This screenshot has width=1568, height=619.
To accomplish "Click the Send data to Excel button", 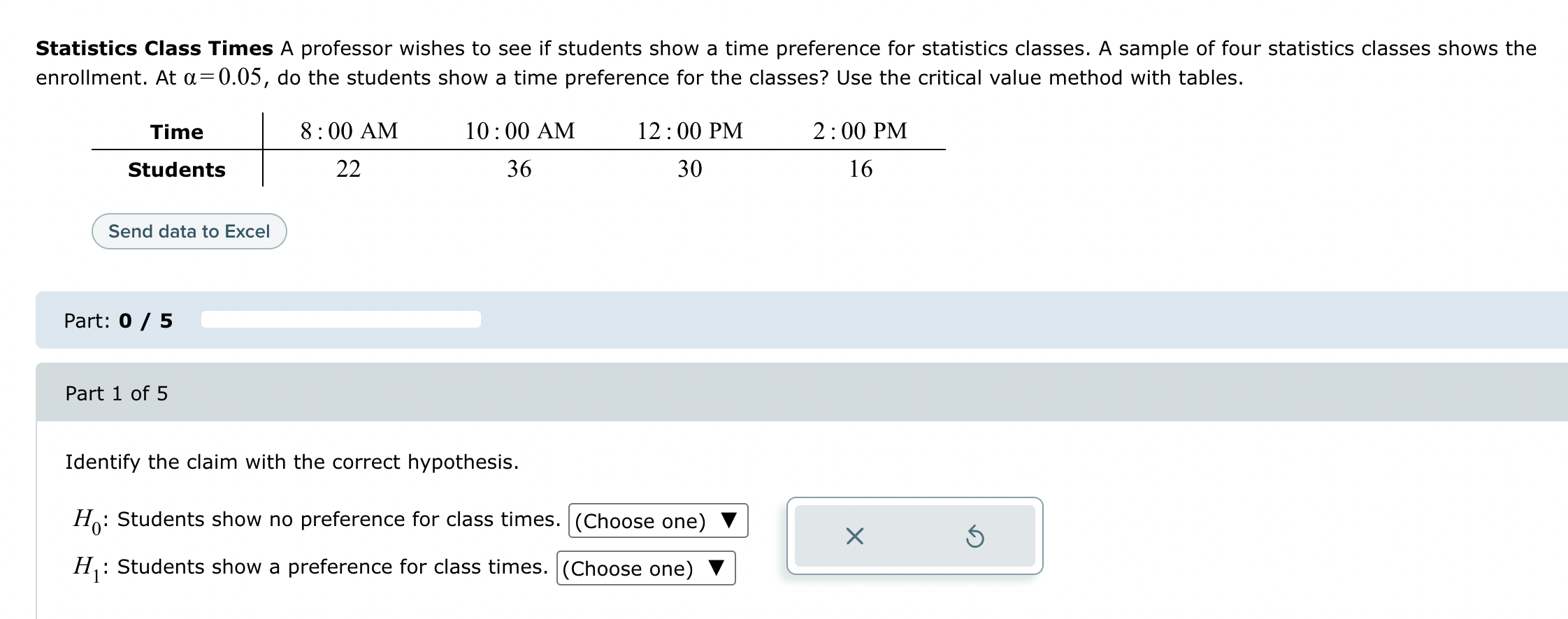I will click(189, 231).
